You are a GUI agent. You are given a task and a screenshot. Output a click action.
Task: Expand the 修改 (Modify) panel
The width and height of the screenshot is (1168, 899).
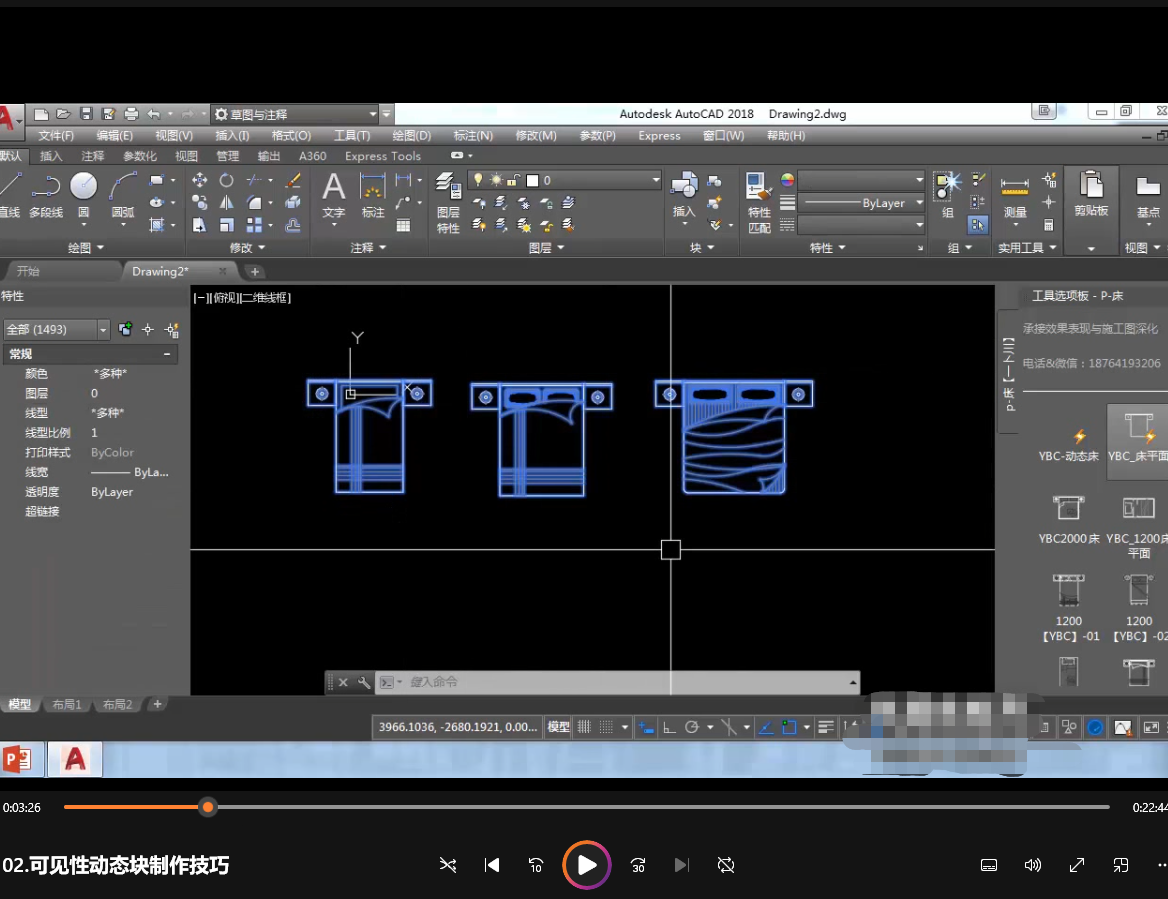(247, 247)
